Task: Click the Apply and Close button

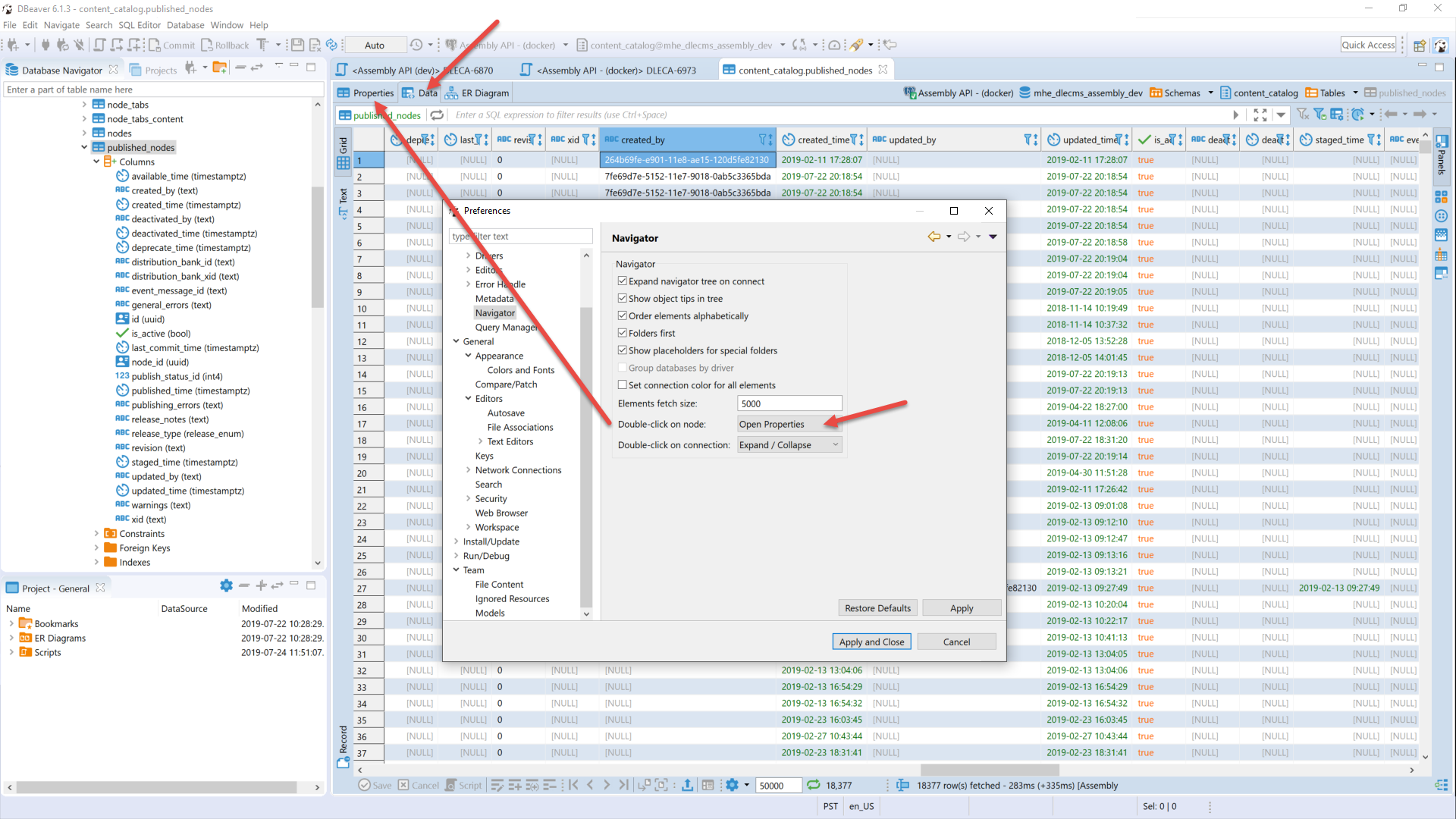Action: pyautogui.click(x=871, y=642)
